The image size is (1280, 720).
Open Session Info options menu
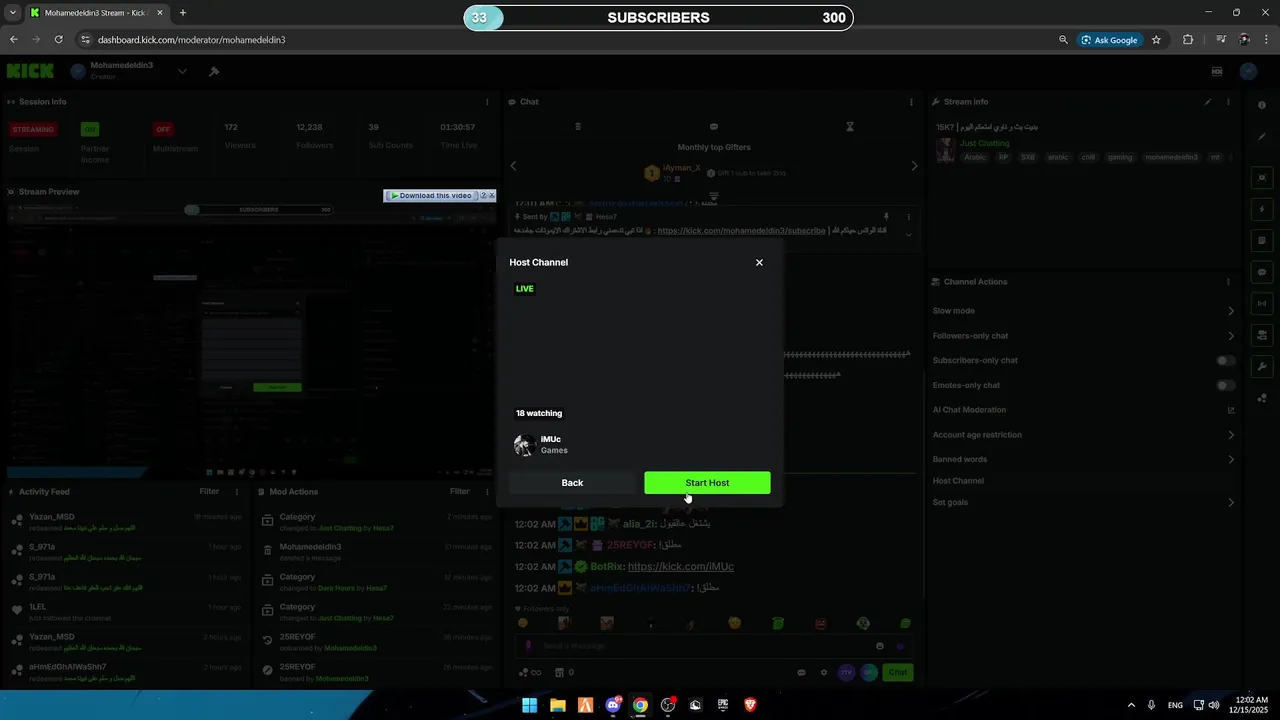click(x=487, y=102)
